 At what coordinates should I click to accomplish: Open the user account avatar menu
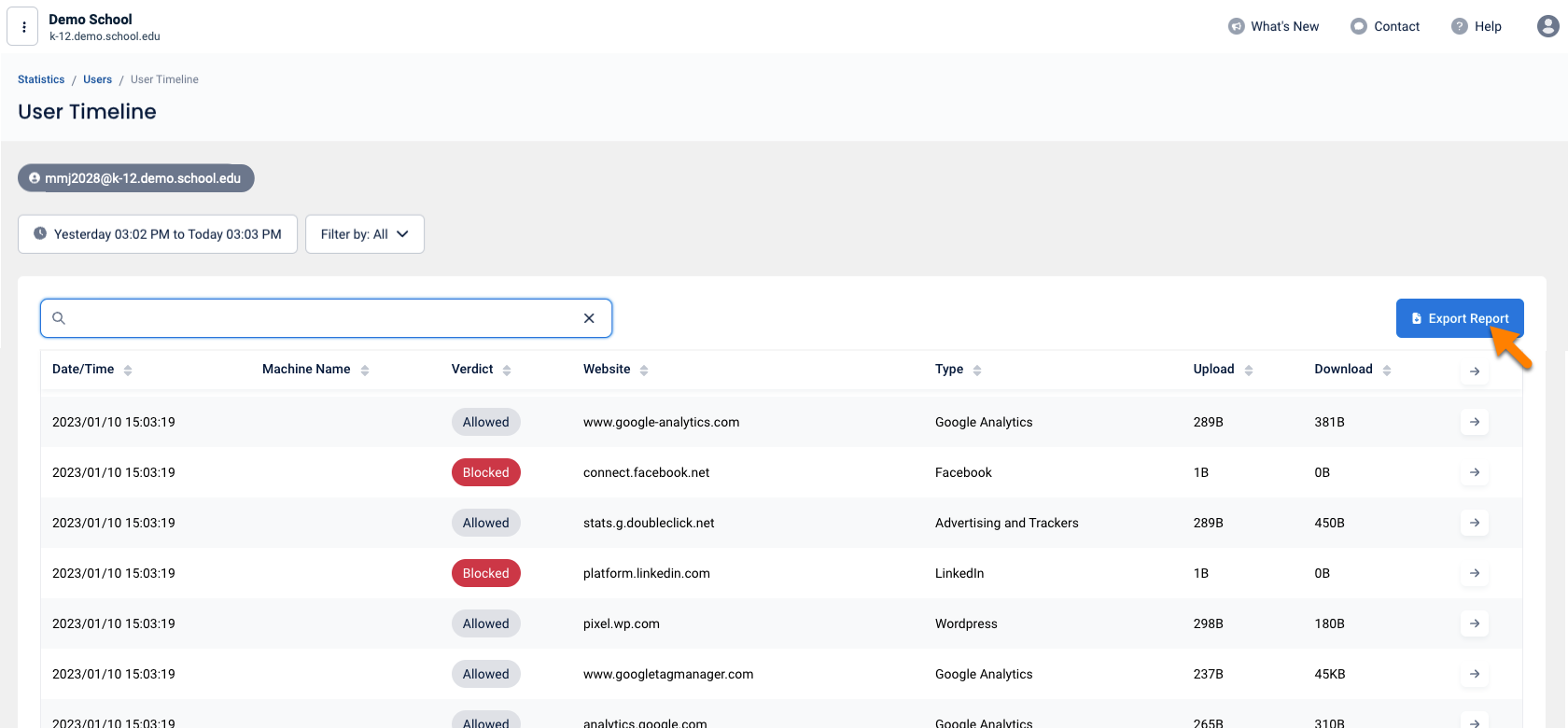pyautogui.click(x=1547, y=26)
